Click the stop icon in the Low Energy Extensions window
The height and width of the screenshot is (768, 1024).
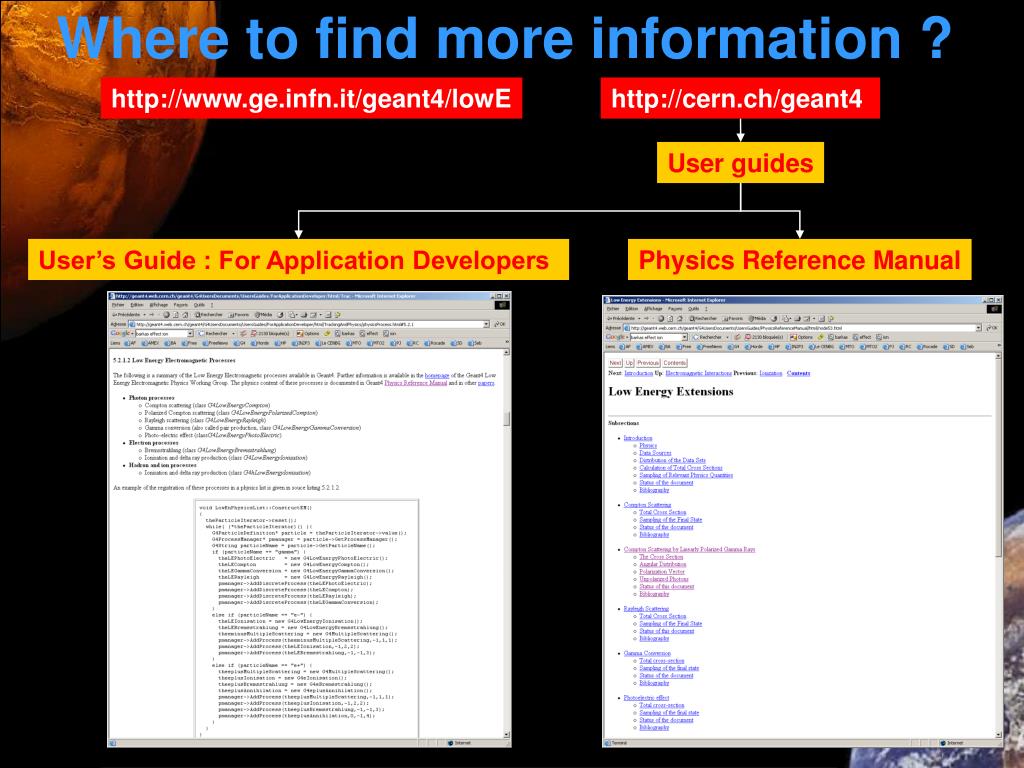661,318
